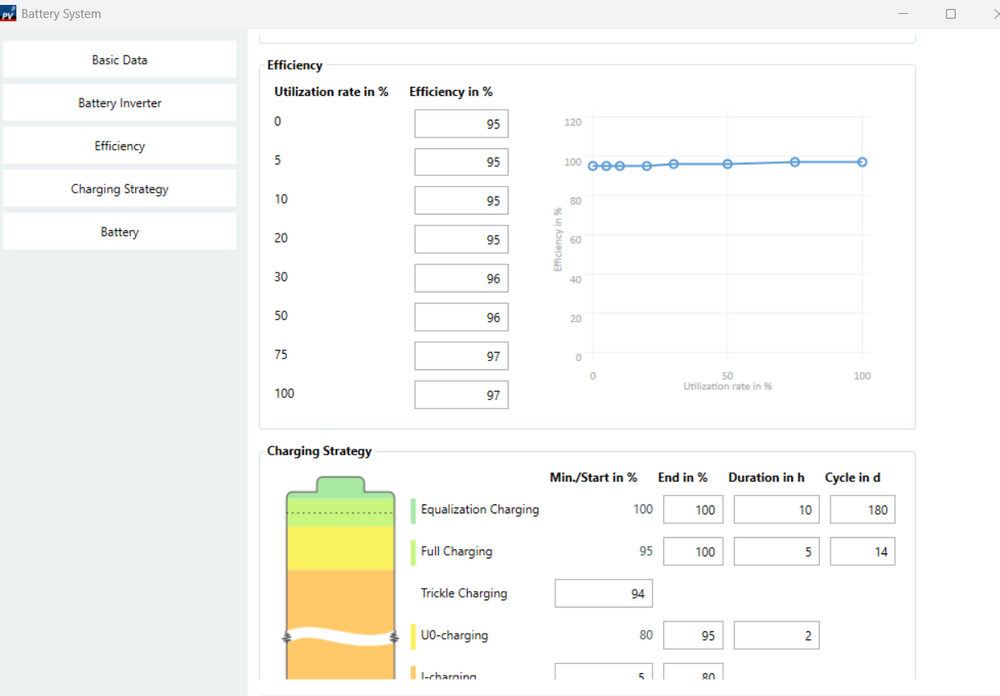Screen dimensions: 1000x696
Task: Click the battery illustration graphic
Action: pyautogui.click(x=339, y=580)
